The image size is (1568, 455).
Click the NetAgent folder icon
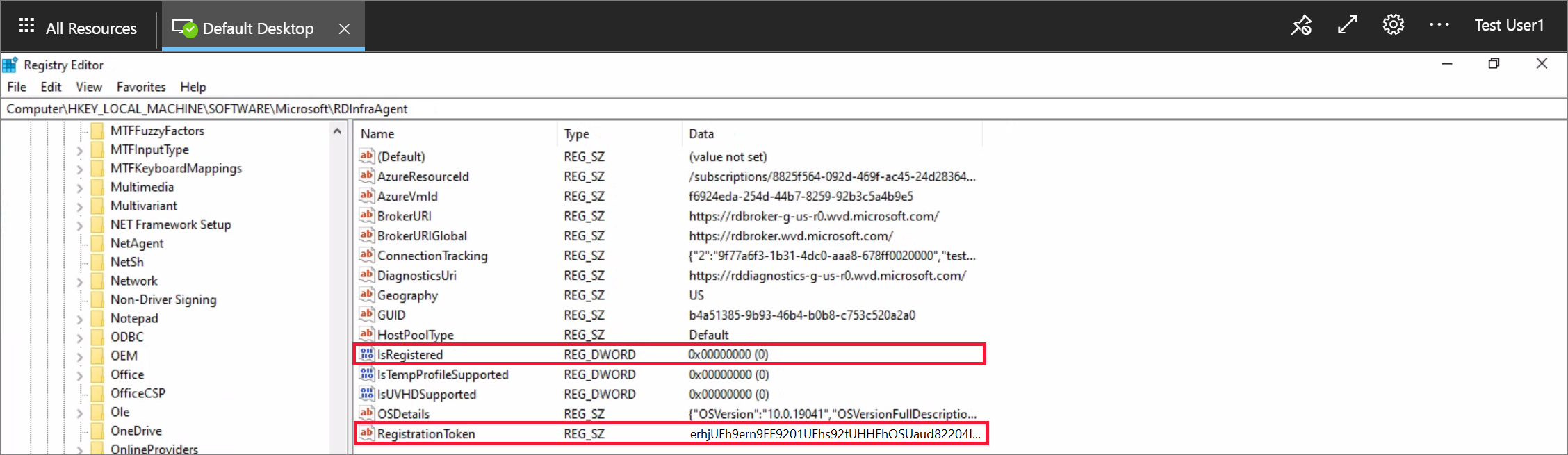point(97,243)
